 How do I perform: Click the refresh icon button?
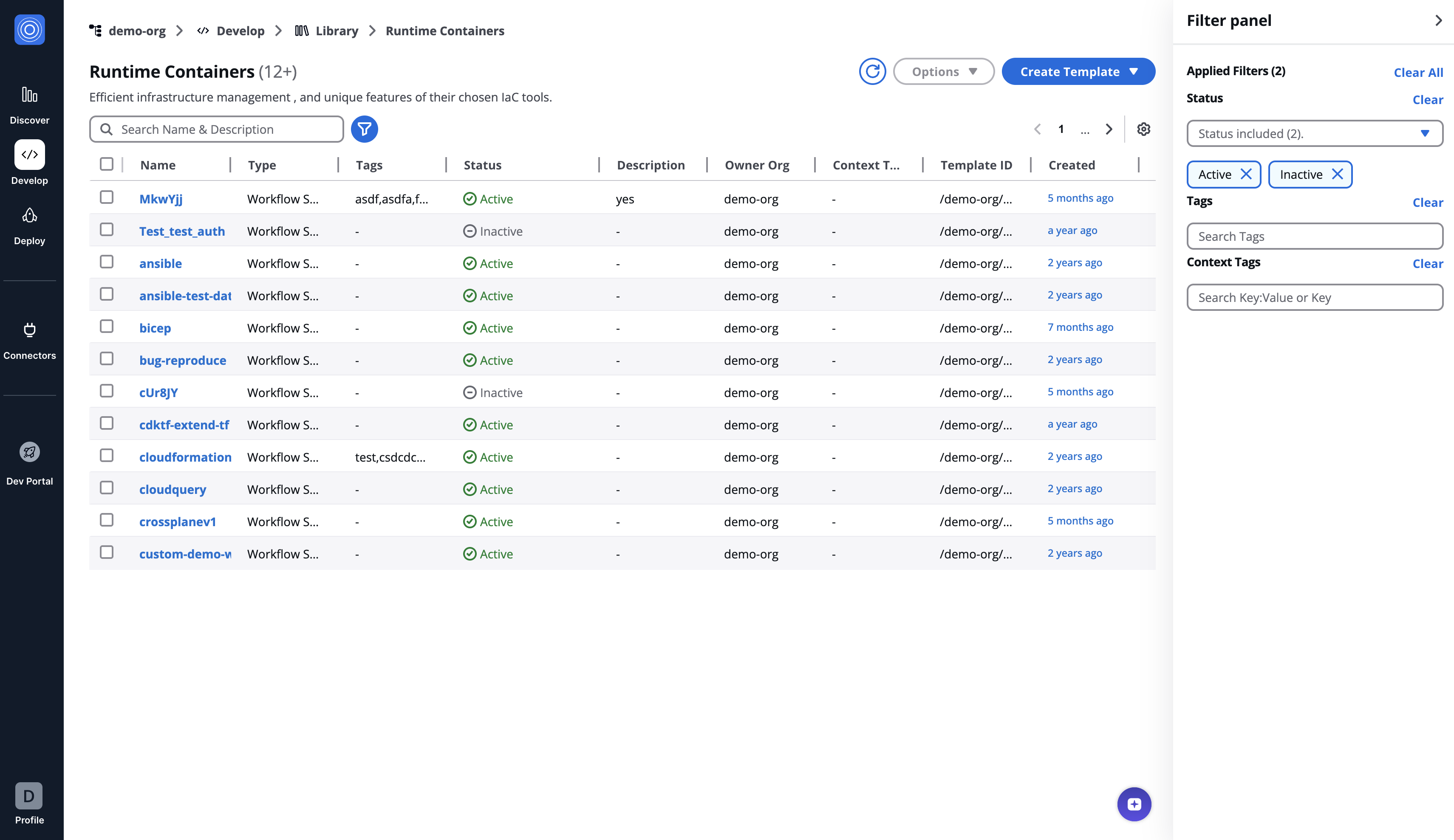(x=872, y=71)
